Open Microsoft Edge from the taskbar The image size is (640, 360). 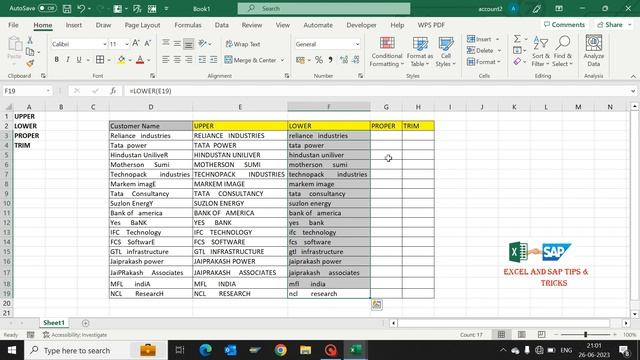coord(205,350)
